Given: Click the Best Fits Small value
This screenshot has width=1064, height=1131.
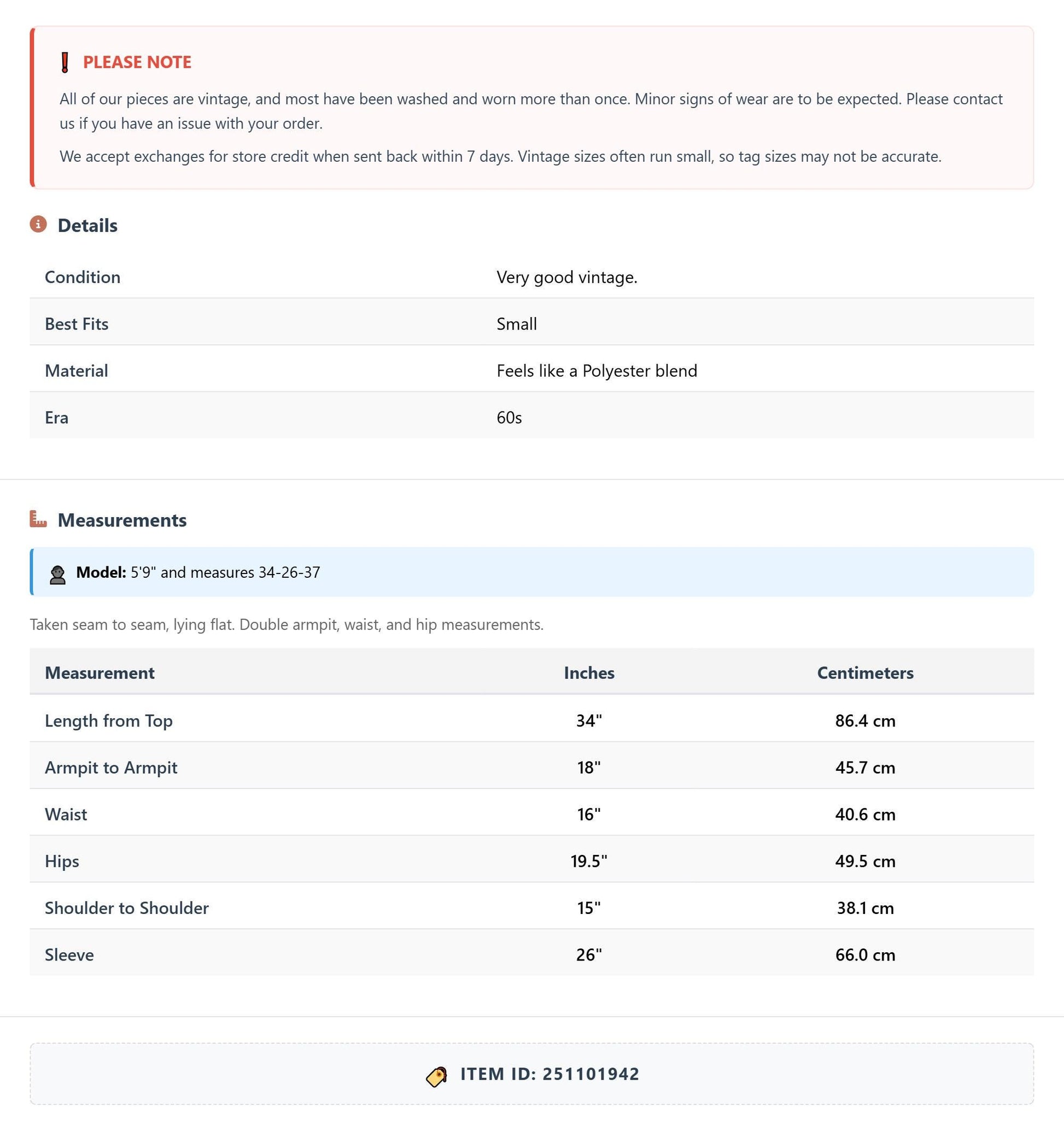Looking at the screenshot, I should [517, 324].
